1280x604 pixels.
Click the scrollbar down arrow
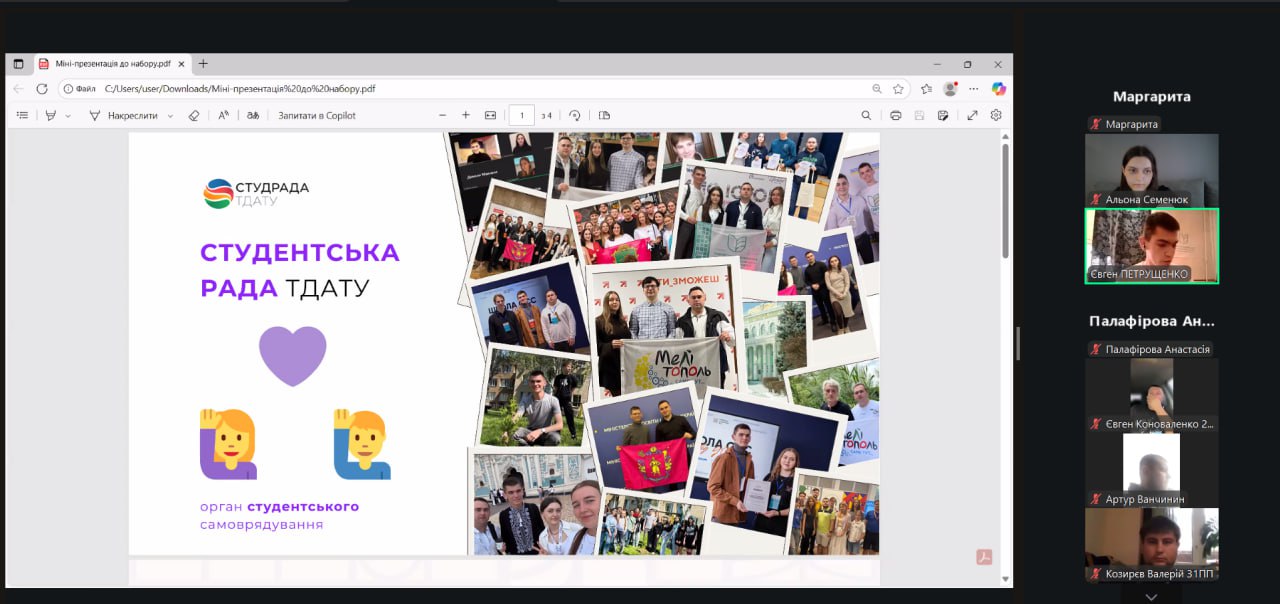(x=1005, y=579)
